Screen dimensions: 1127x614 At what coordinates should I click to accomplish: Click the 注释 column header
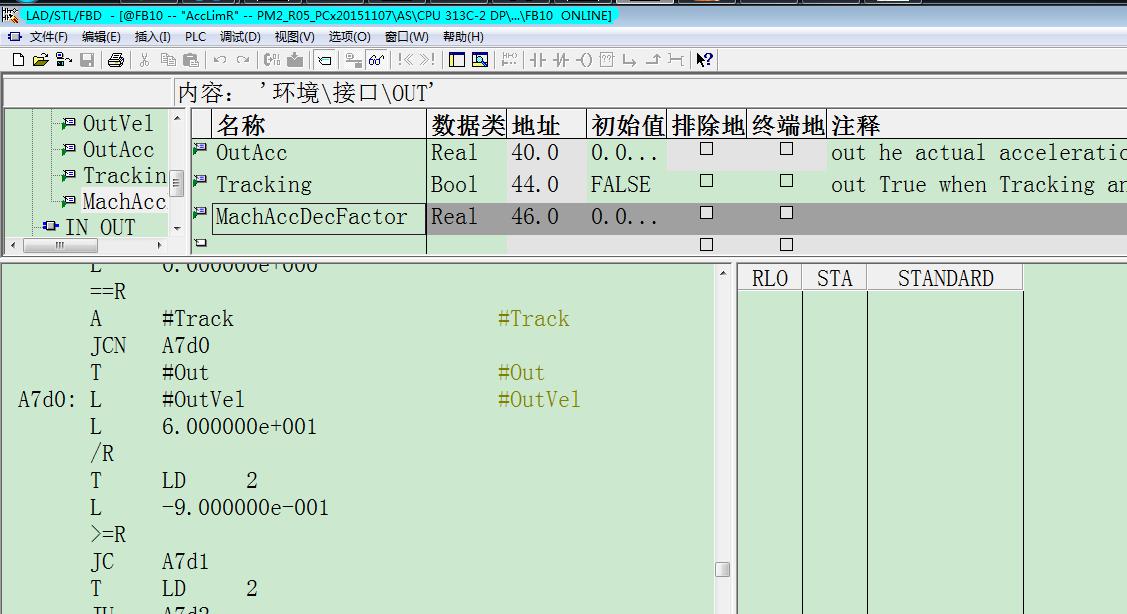977,125
